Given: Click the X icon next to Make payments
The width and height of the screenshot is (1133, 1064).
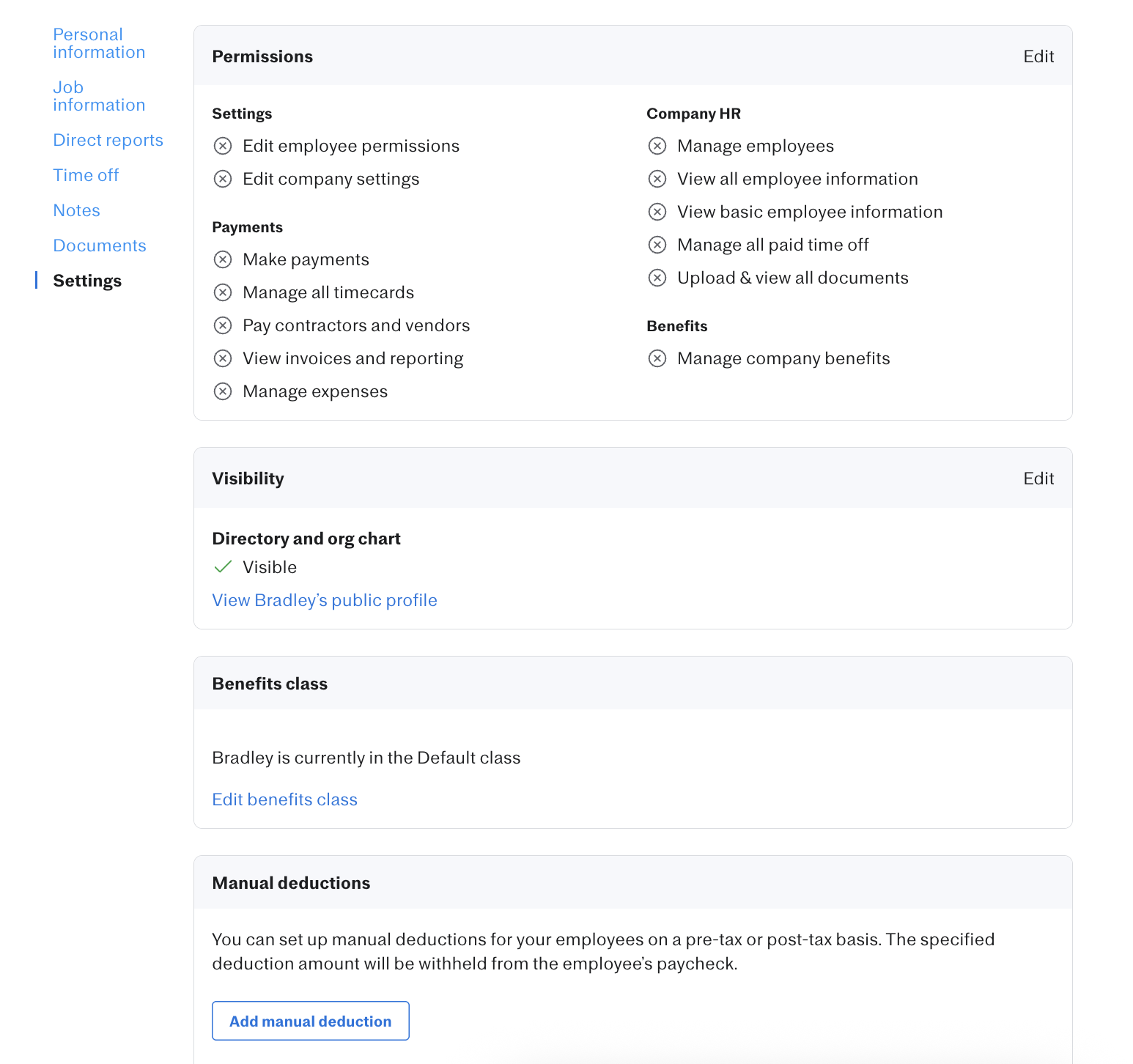Looking at the screenshot, I should pos(223,259).
